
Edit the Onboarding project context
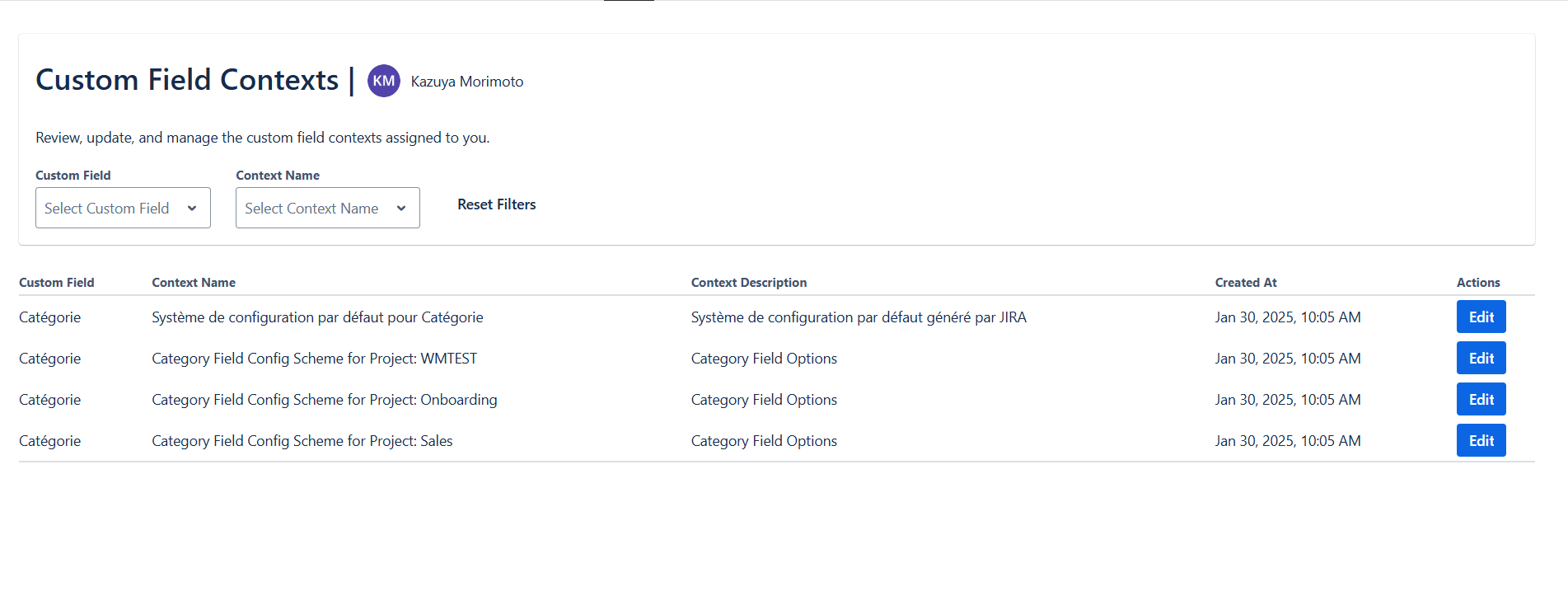pyautogui.click(x=1481, y=400)
